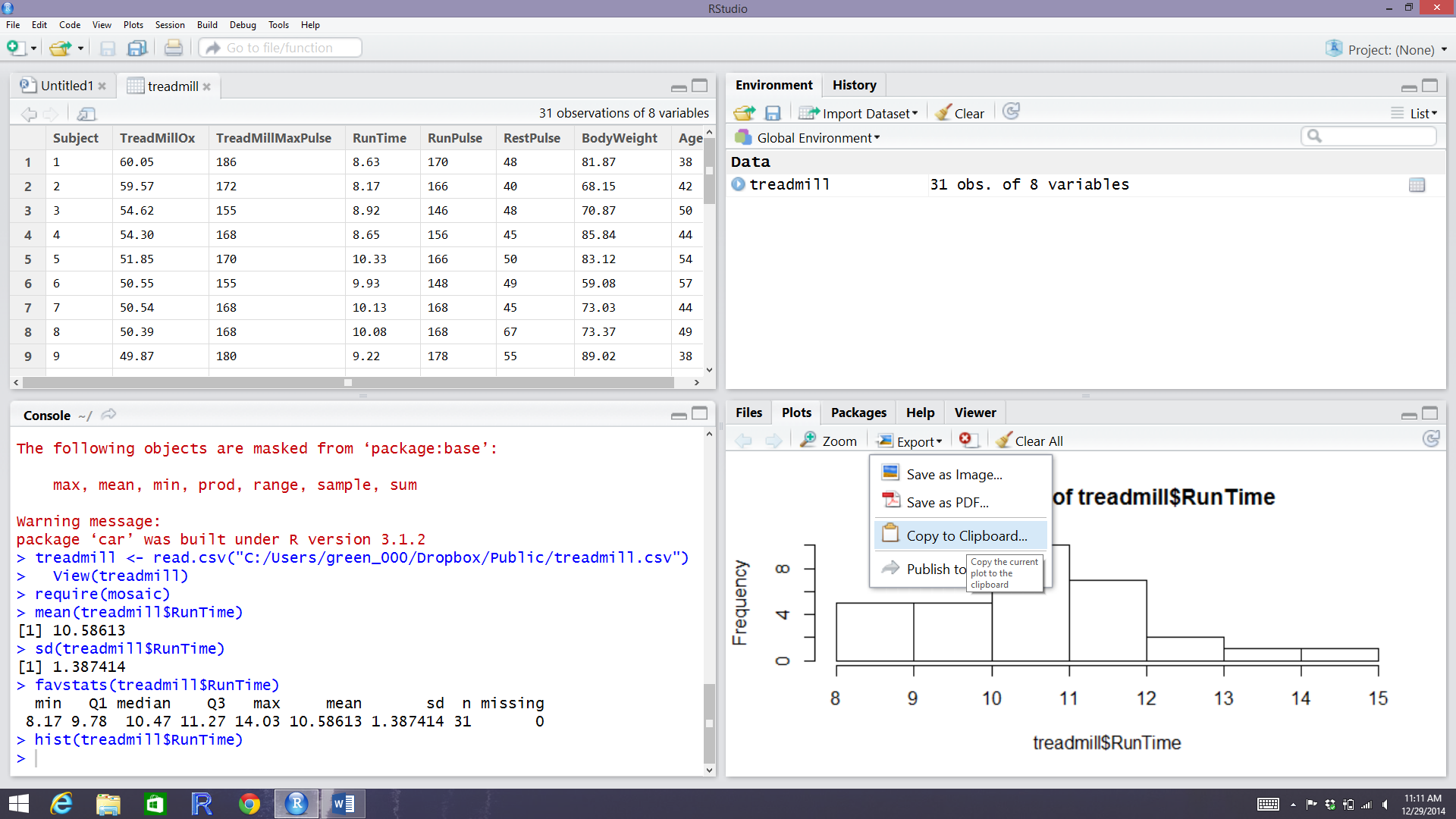Click the load workspace folder icon

tap(744, 113)
